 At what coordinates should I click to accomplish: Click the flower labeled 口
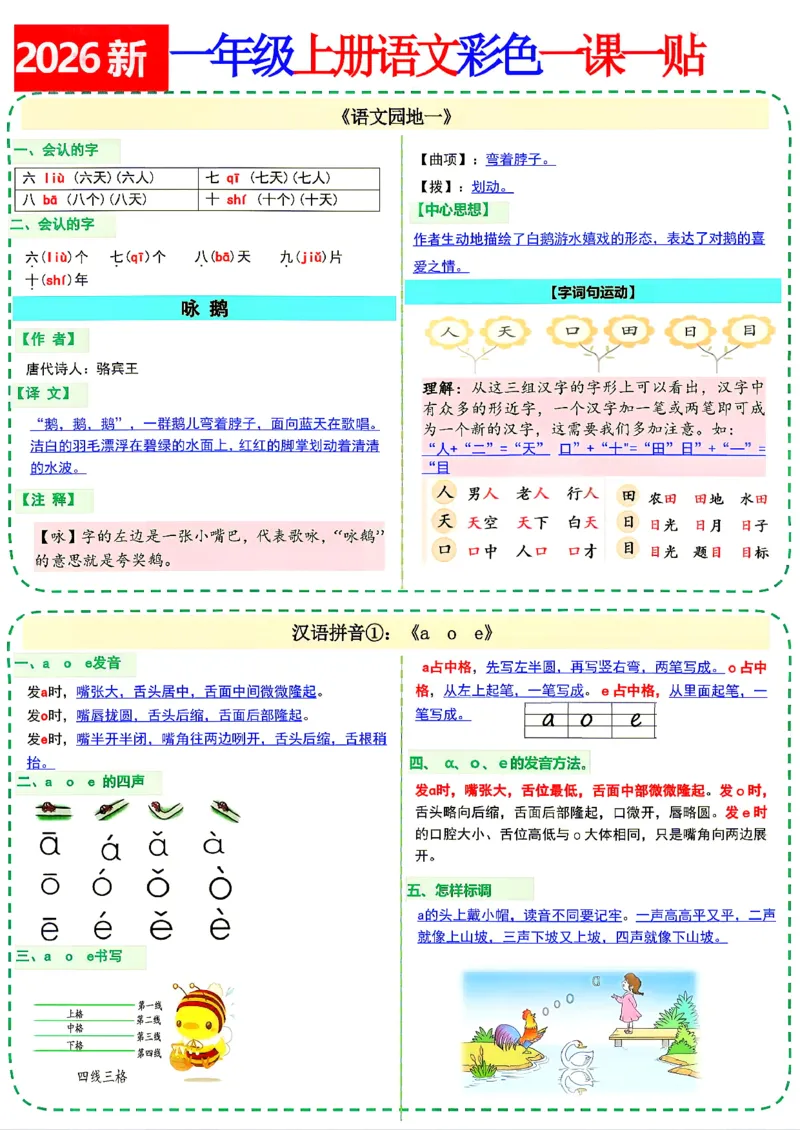coord(572,331)
